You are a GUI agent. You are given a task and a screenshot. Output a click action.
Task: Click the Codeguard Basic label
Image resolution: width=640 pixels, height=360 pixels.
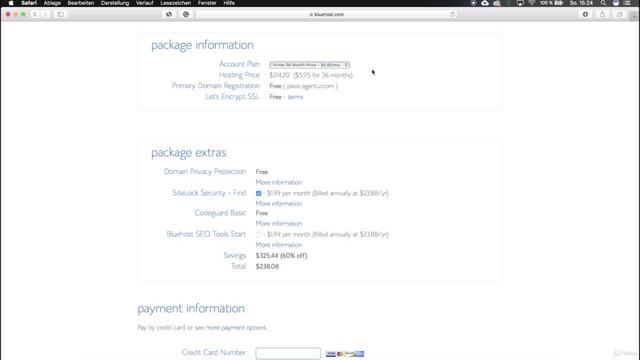220,213
